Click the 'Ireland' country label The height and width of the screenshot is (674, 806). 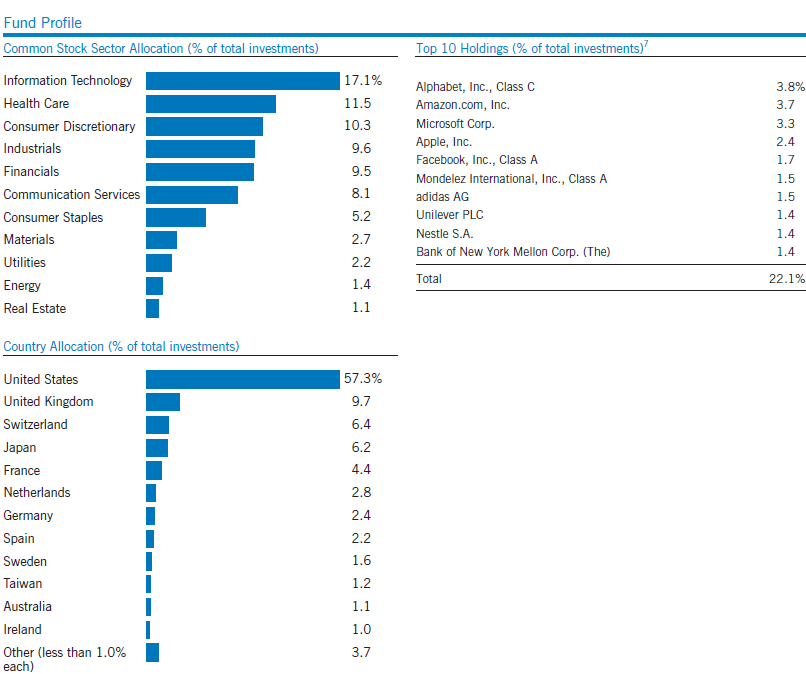click(x=23, y=630)
